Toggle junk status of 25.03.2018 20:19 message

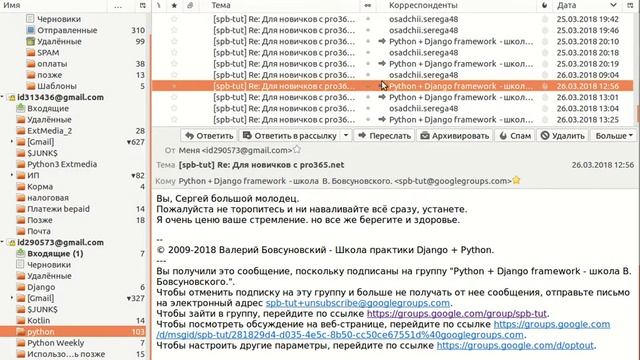544,64
